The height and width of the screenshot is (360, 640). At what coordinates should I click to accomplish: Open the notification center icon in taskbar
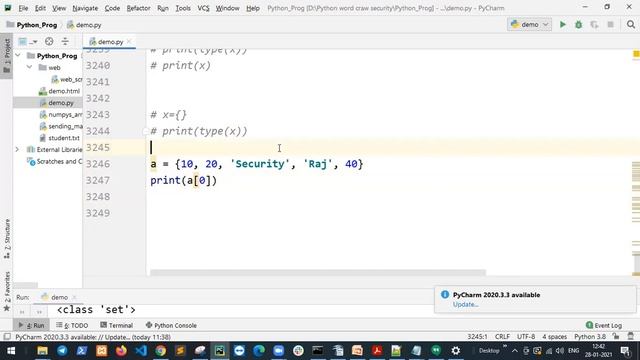(625, 351)
